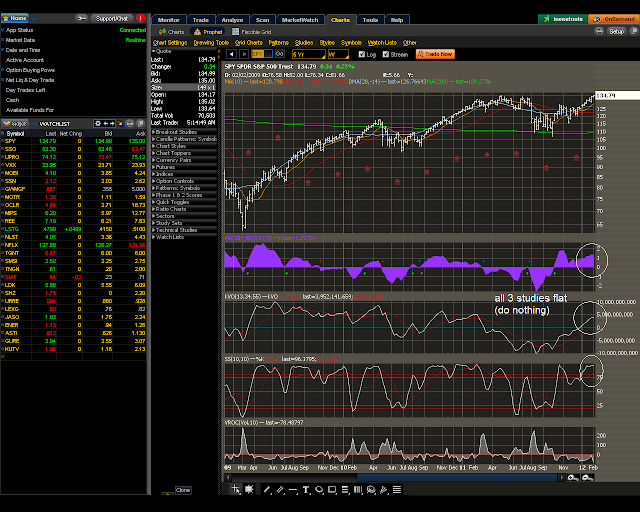The height and width of the screenshot is (512, 640).
Task: Open the Drawing Tools menu
Action: [x=211, y=42]
